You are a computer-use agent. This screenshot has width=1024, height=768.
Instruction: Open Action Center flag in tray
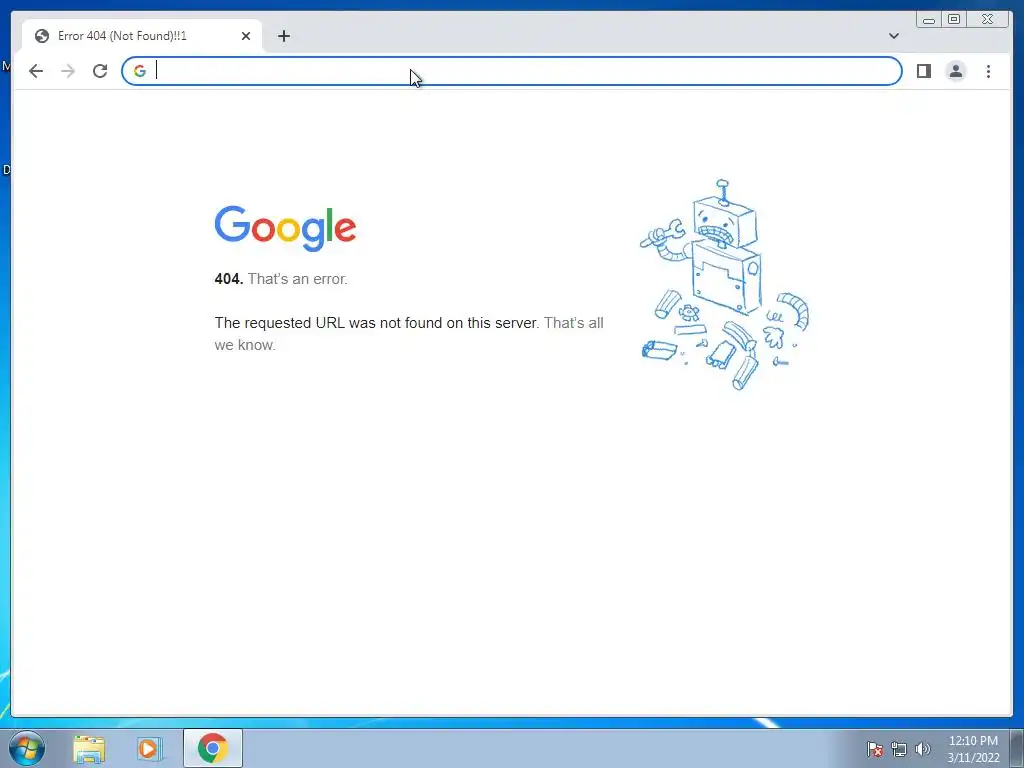click(x=875, y=749)
